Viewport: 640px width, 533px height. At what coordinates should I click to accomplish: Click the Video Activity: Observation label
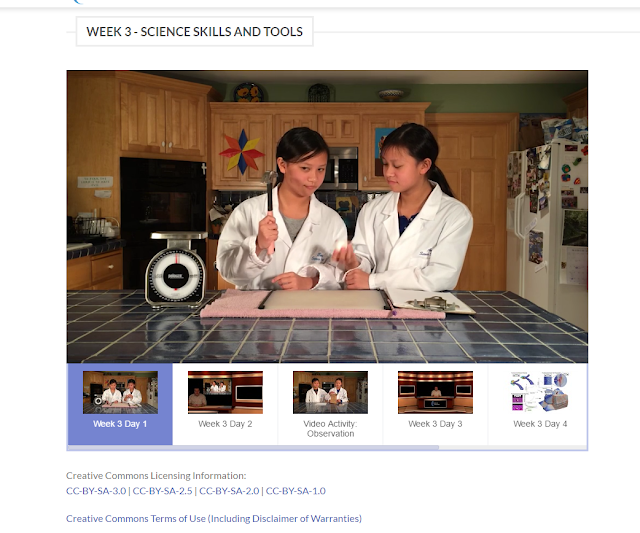pos(330,429)
